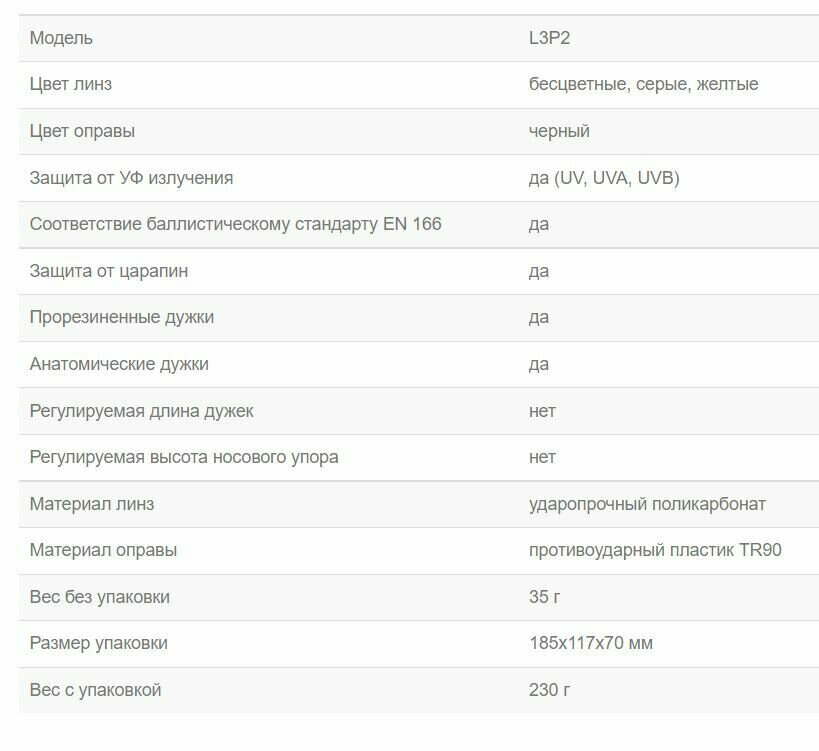Select the "Модель" row label

(61, 38)
